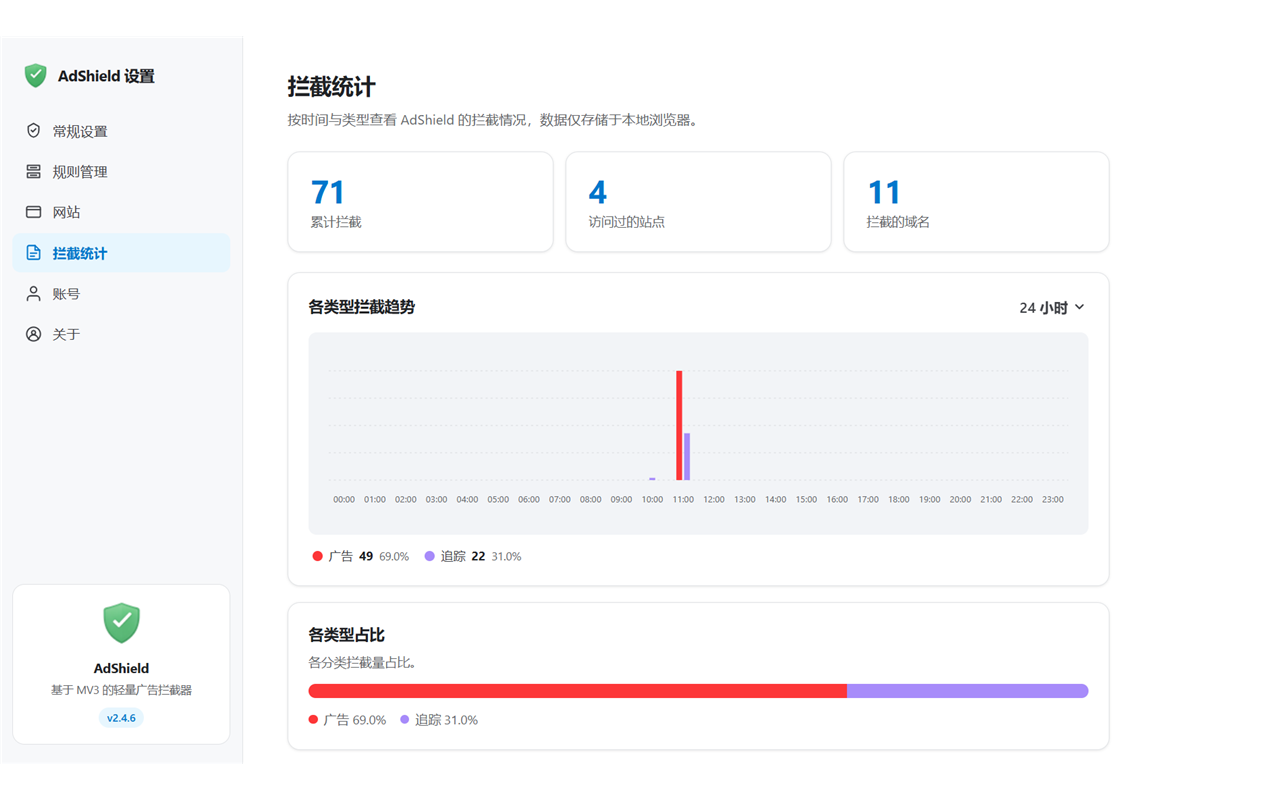Image resolution: width=1280 pixels, height=800 pixels.
Task: Go to 规则管理 page
Action: point(121,172)
